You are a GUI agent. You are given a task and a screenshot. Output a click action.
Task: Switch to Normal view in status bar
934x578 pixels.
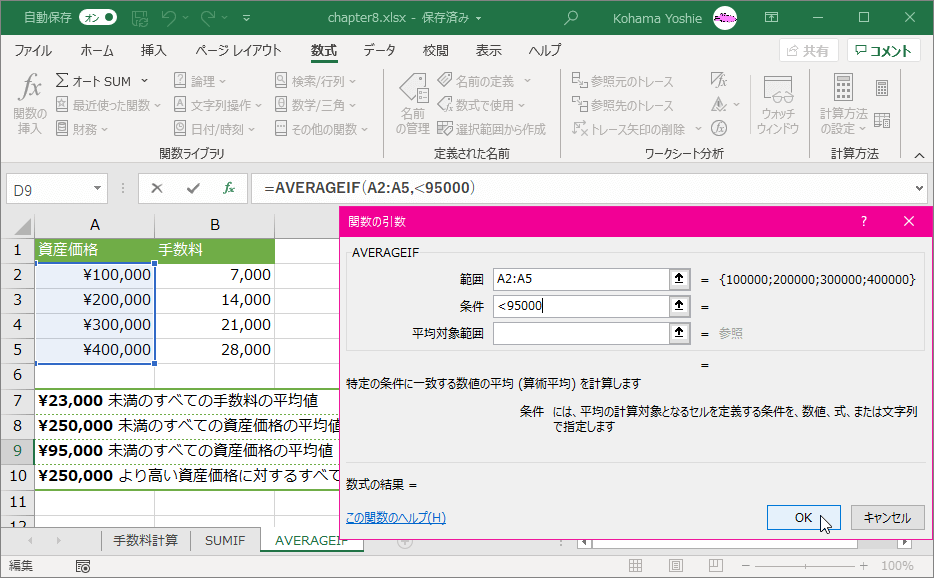(x=636, y=565)
